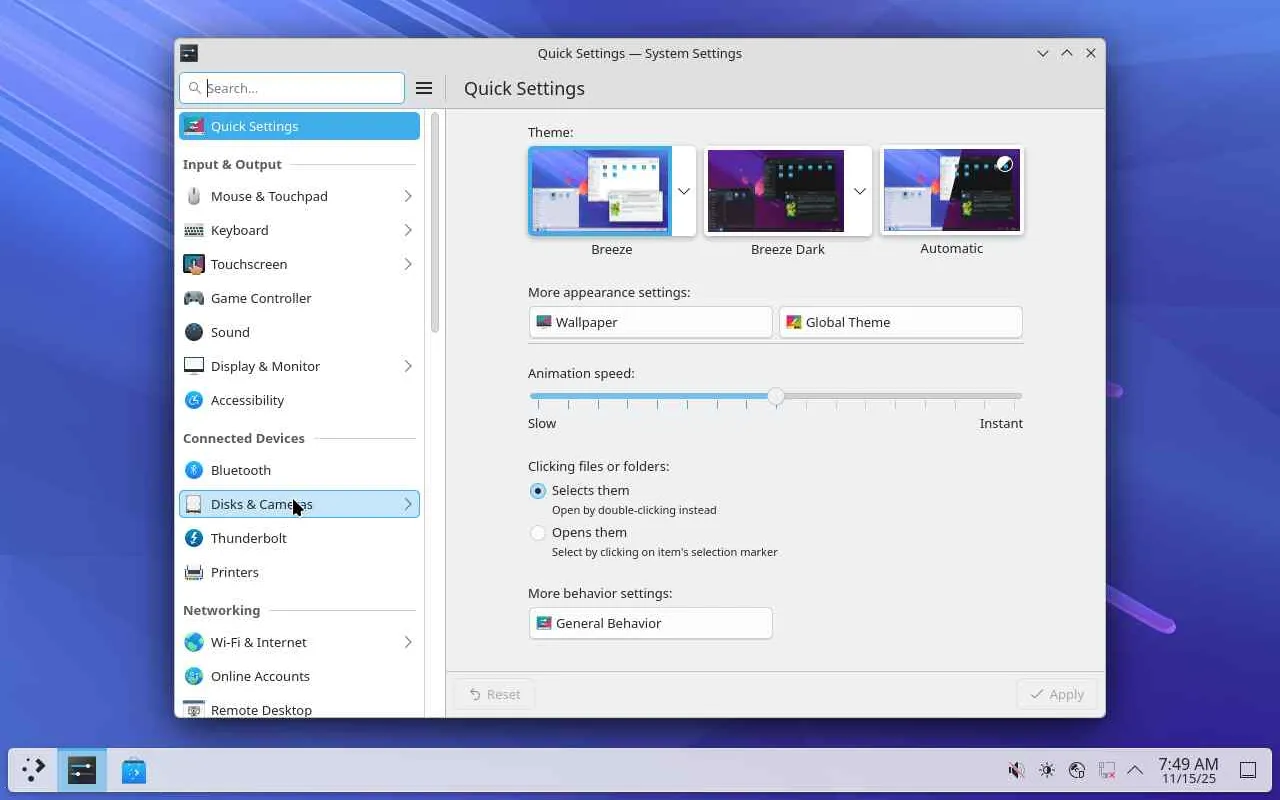Expand Touchscreen submenu chevron

click(x=408, y=264)
